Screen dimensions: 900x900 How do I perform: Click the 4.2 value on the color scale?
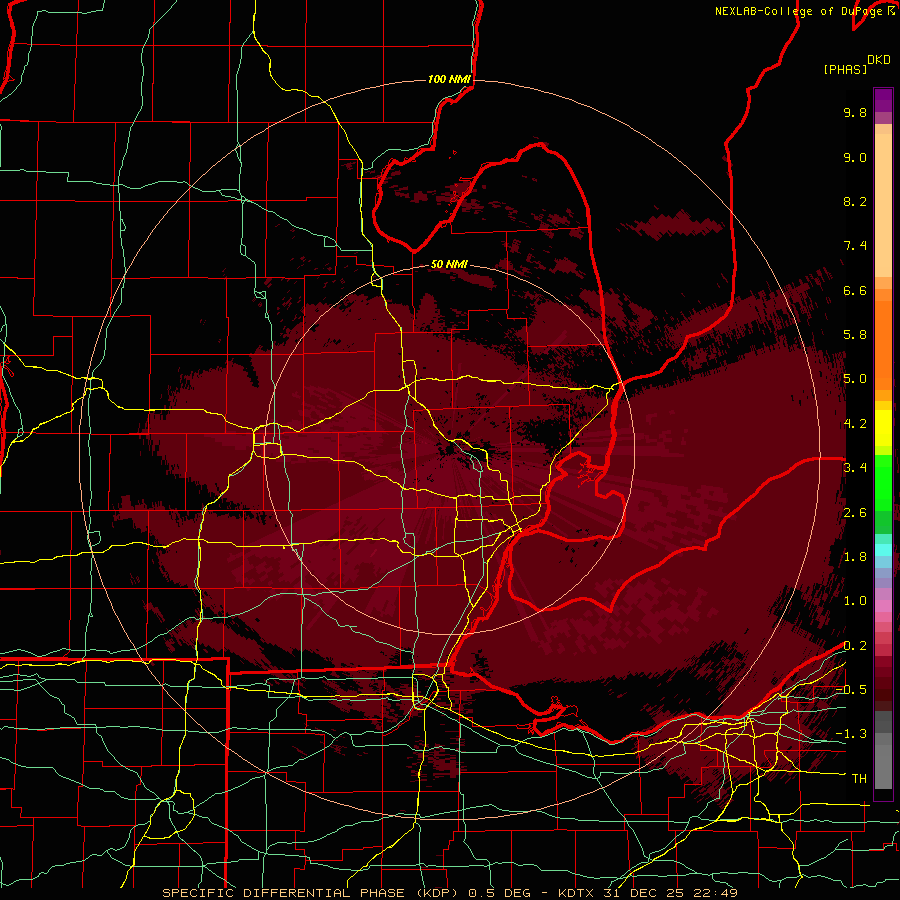coord(855,424)
